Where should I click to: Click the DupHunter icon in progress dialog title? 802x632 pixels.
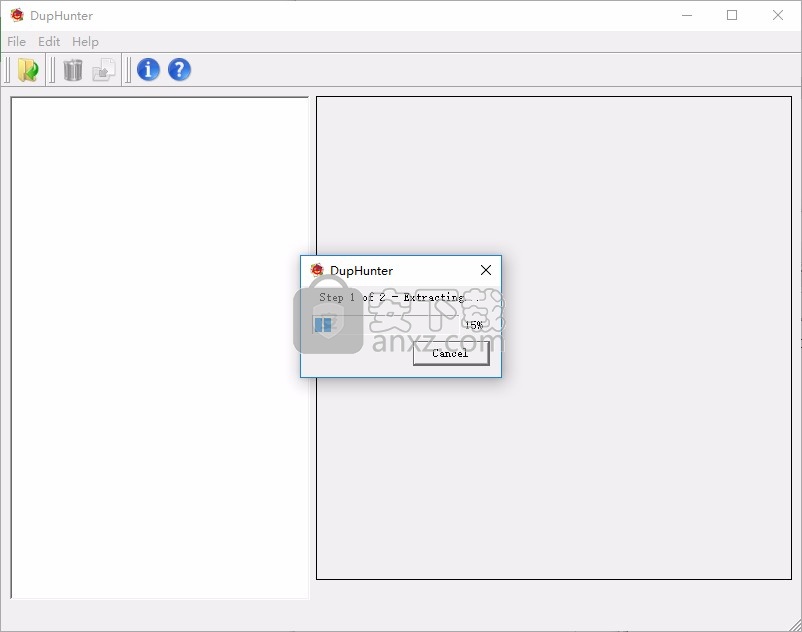[317, 269]
